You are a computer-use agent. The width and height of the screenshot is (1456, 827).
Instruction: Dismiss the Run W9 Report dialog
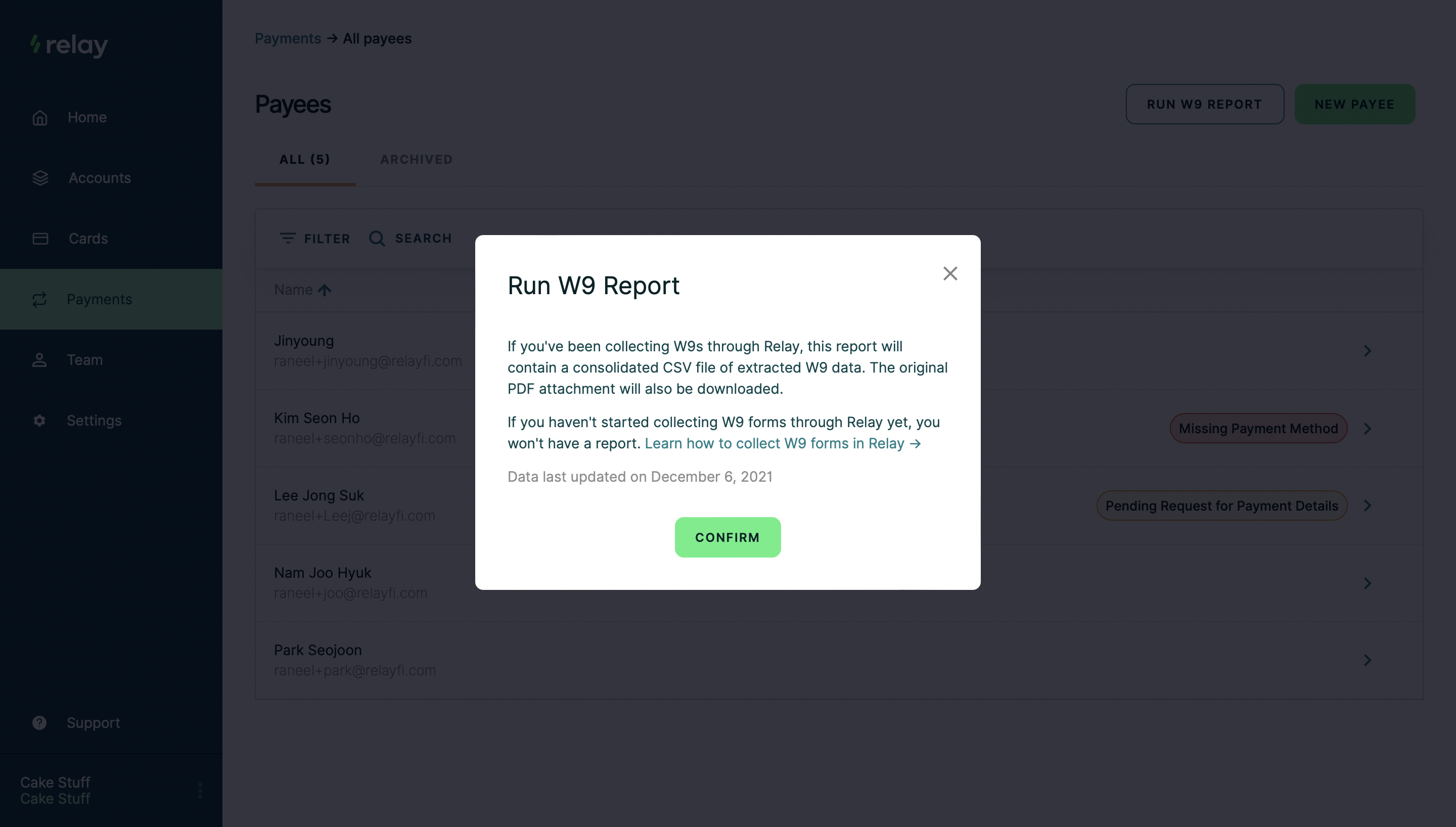pos(950,273)
